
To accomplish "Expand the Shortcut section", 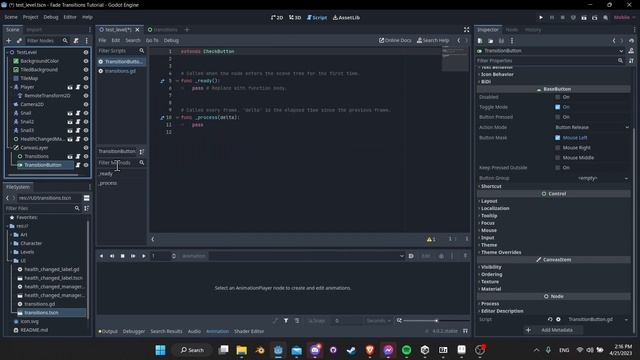I will (490, 186).
